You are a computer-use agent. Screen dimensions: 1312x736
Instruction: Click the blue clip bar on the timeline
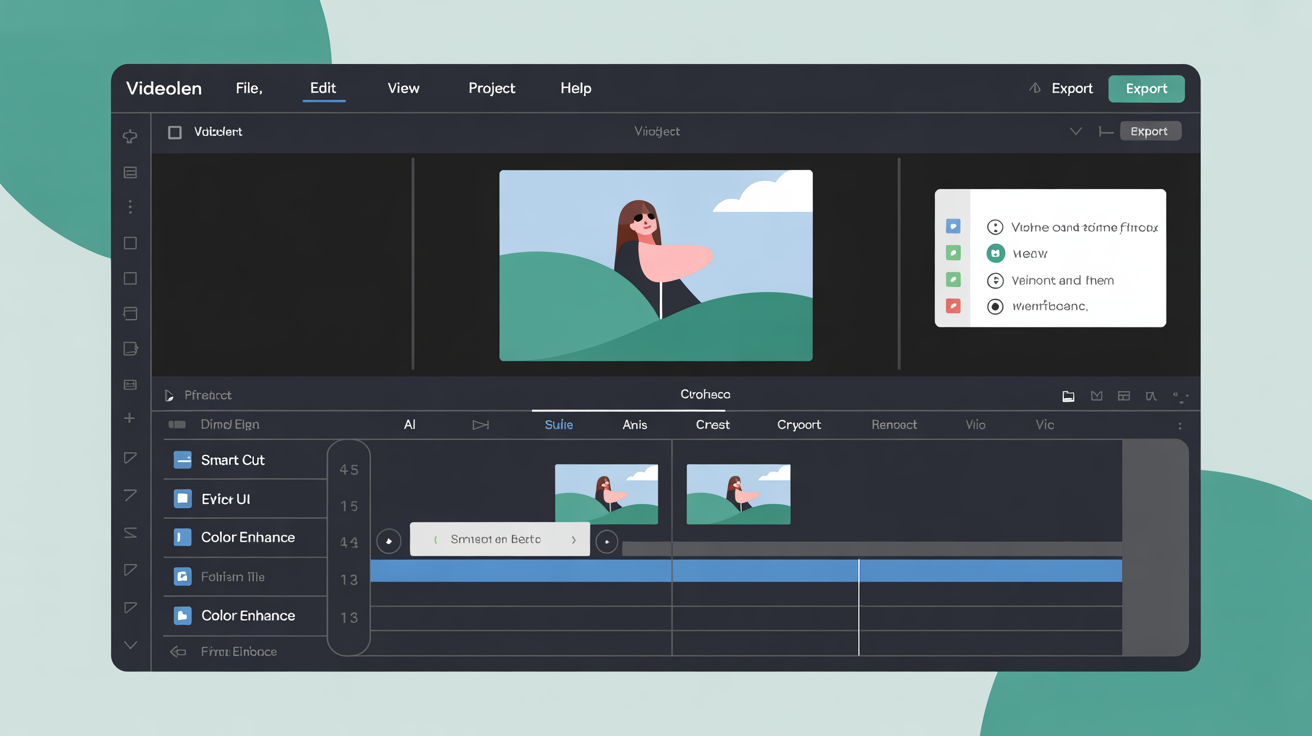coord(746,571)
